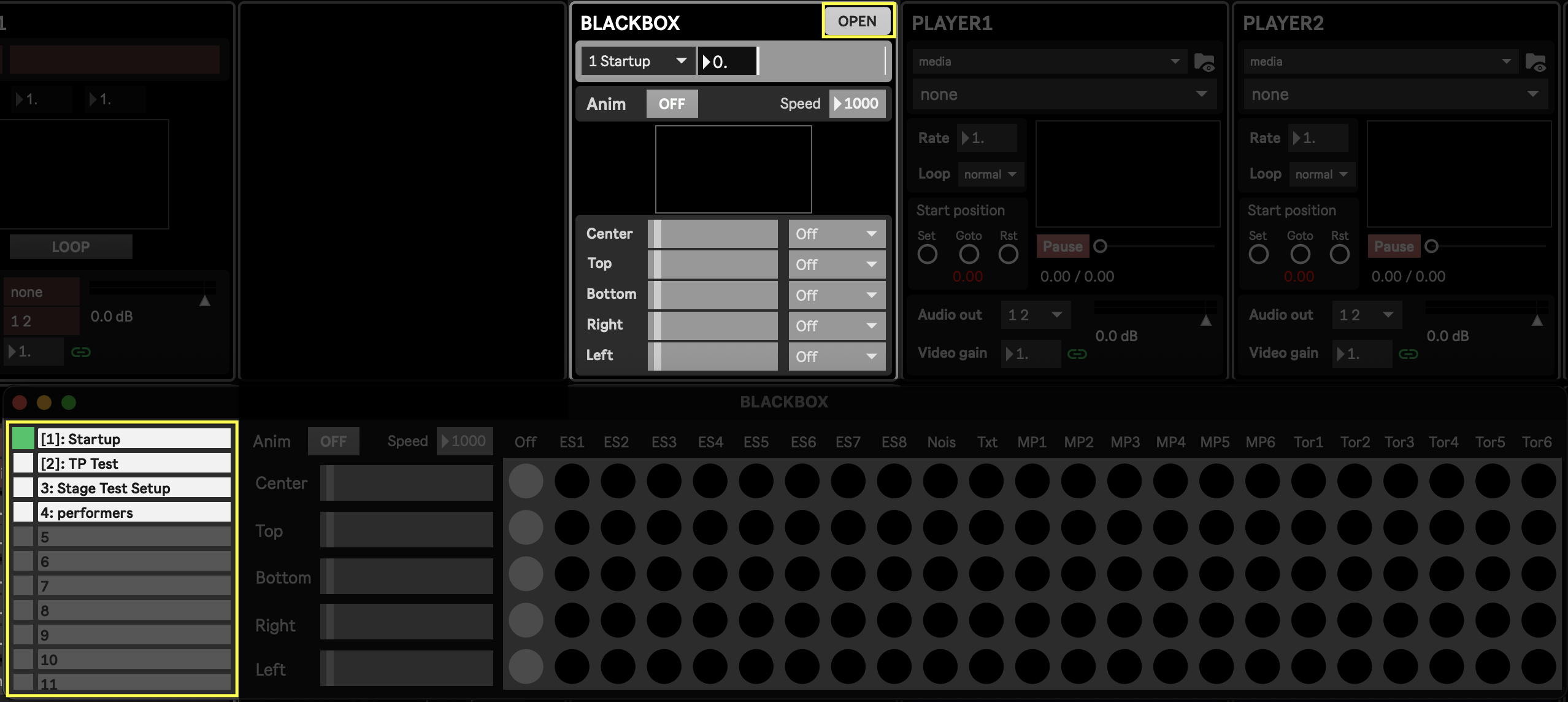Open Player1 none media file dropdown
1568x702 pixels.
(x=1064, y=94)
